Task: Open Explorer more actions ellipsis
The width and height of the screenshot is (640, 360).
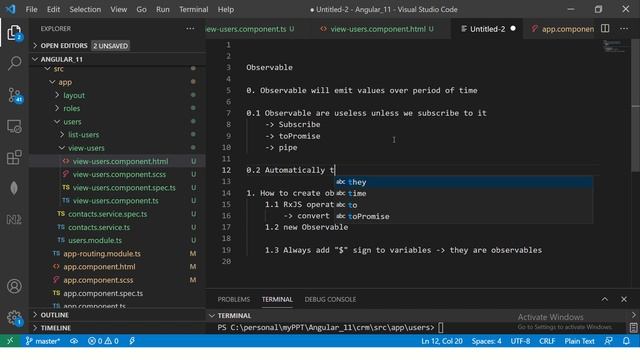Action: [190, 29]
